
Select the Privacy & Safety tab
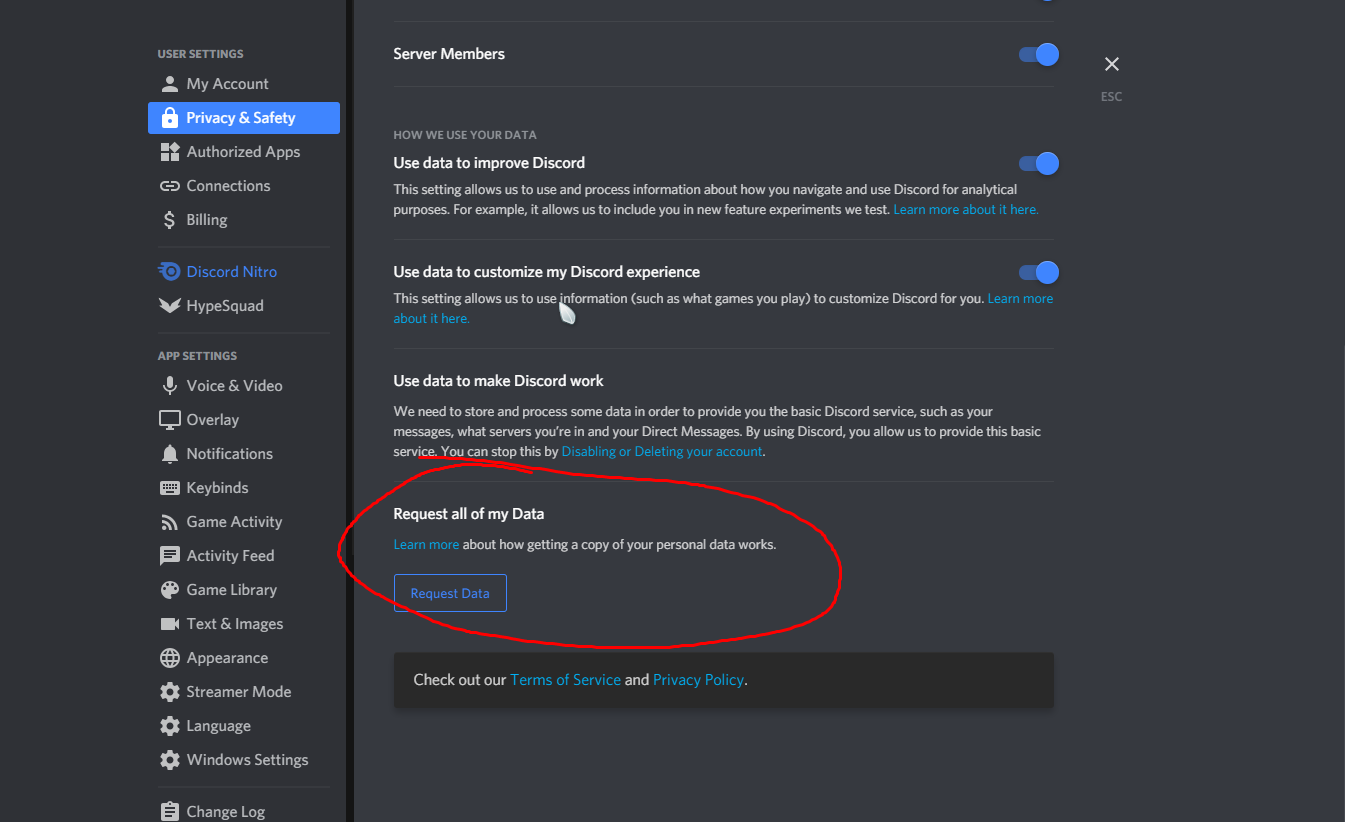pyautogui.click(x=244, y=118)
